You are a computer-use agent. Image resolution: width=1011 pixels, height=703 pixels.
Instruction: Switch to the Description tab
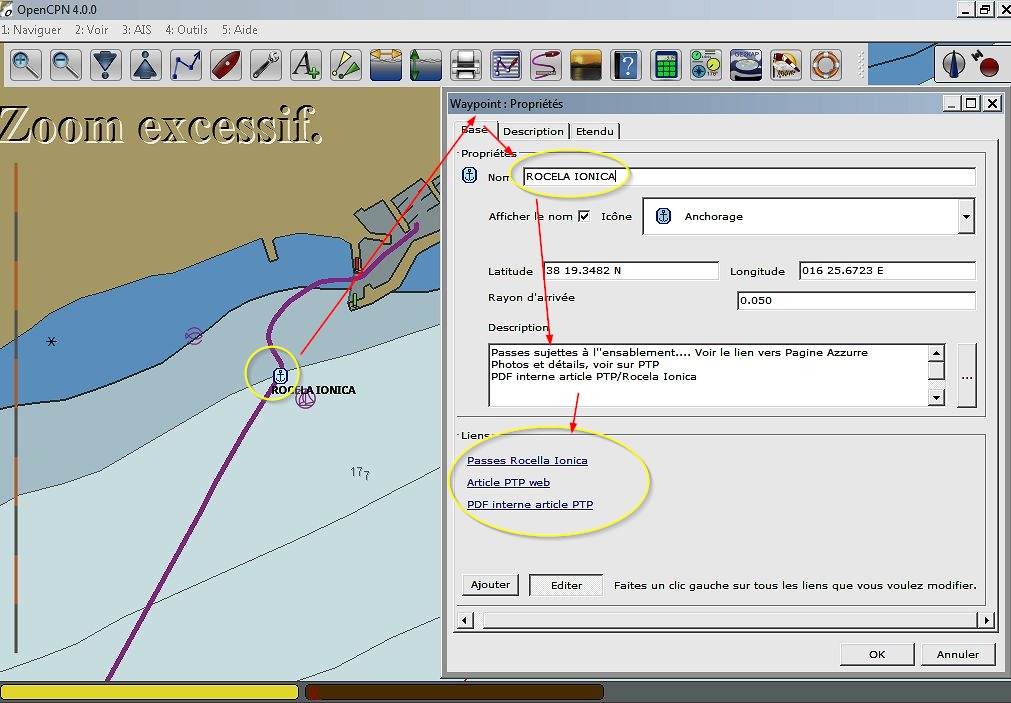coord(533,132)
